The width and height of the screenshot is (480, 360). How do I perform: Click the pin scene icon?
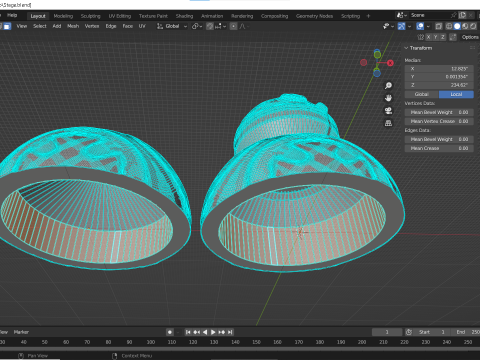pos(453,15)
